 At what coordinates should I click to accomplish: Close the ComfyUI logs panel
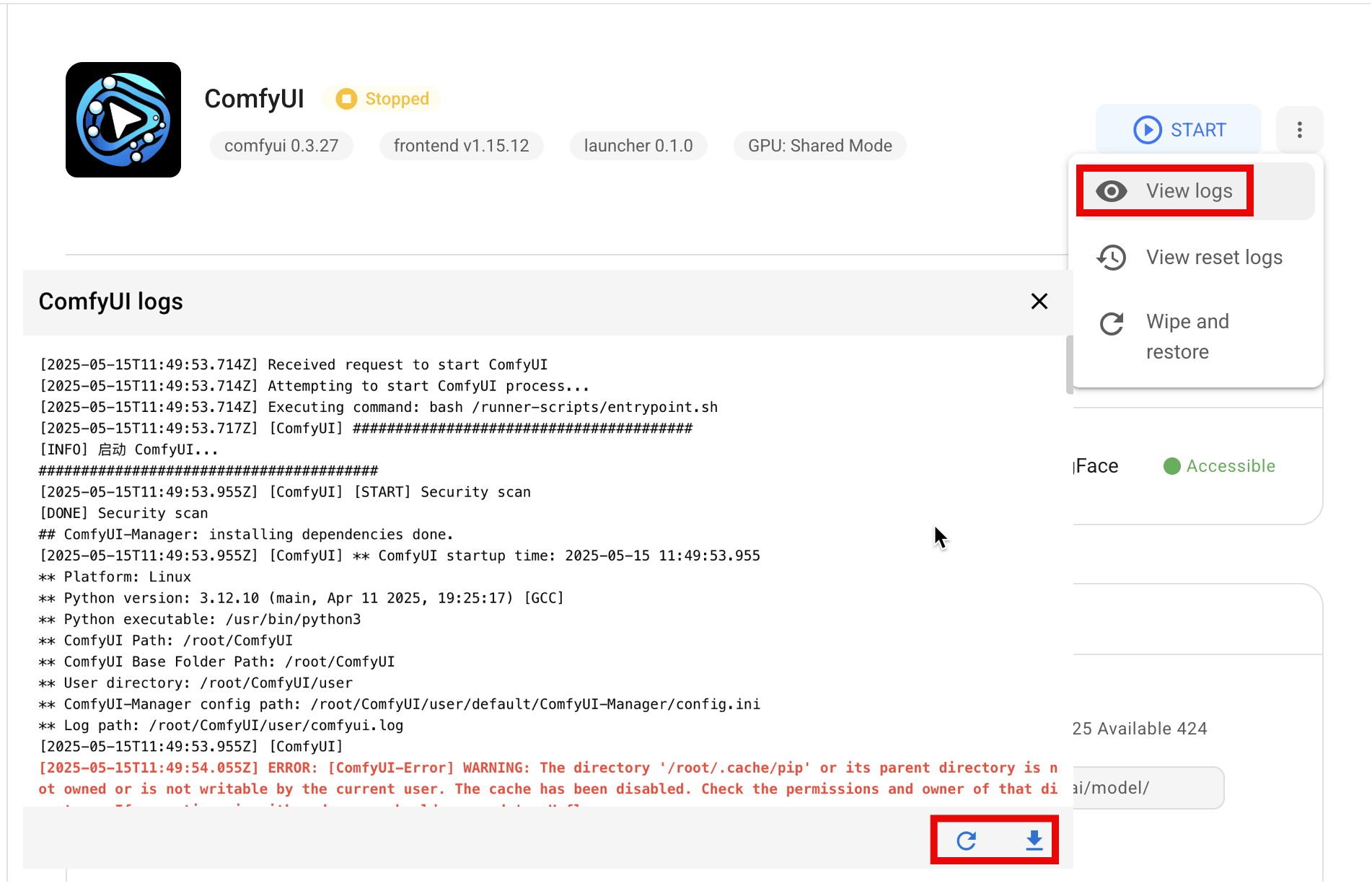[1039, 302]
